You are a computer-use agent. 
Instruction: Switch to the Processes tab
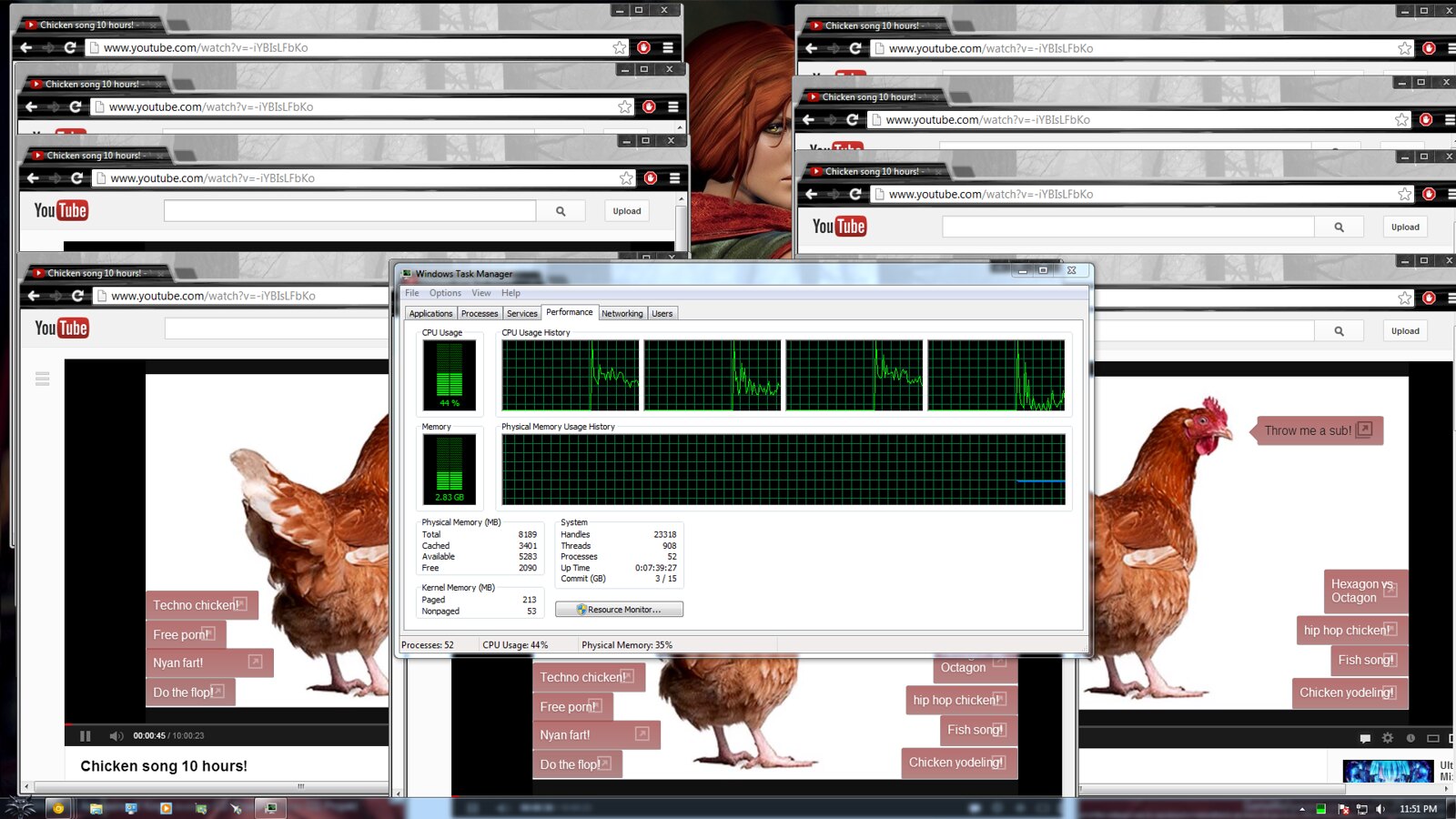(x=480, y=313)
